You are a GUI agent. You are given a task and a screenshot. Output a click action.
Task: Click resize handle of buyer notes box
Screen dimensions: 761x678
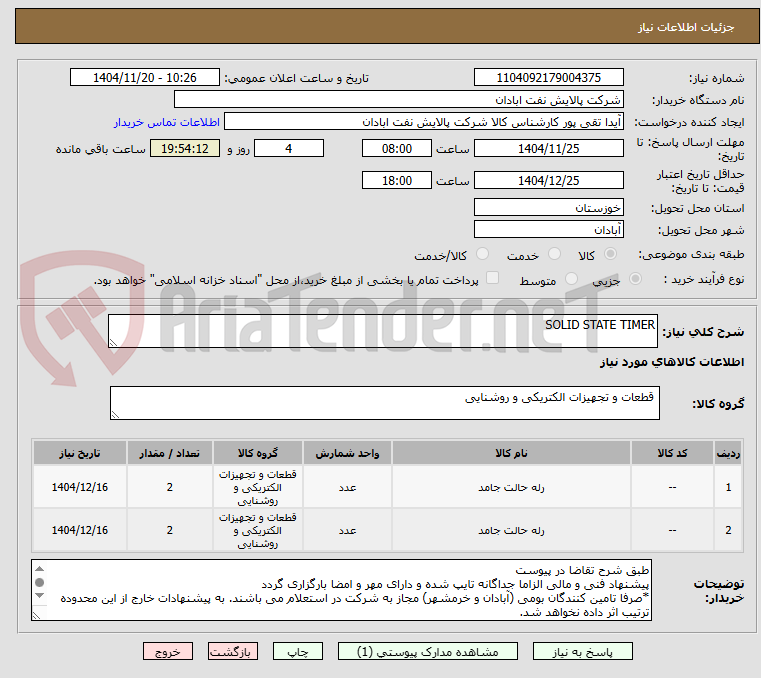click(37, 615)
